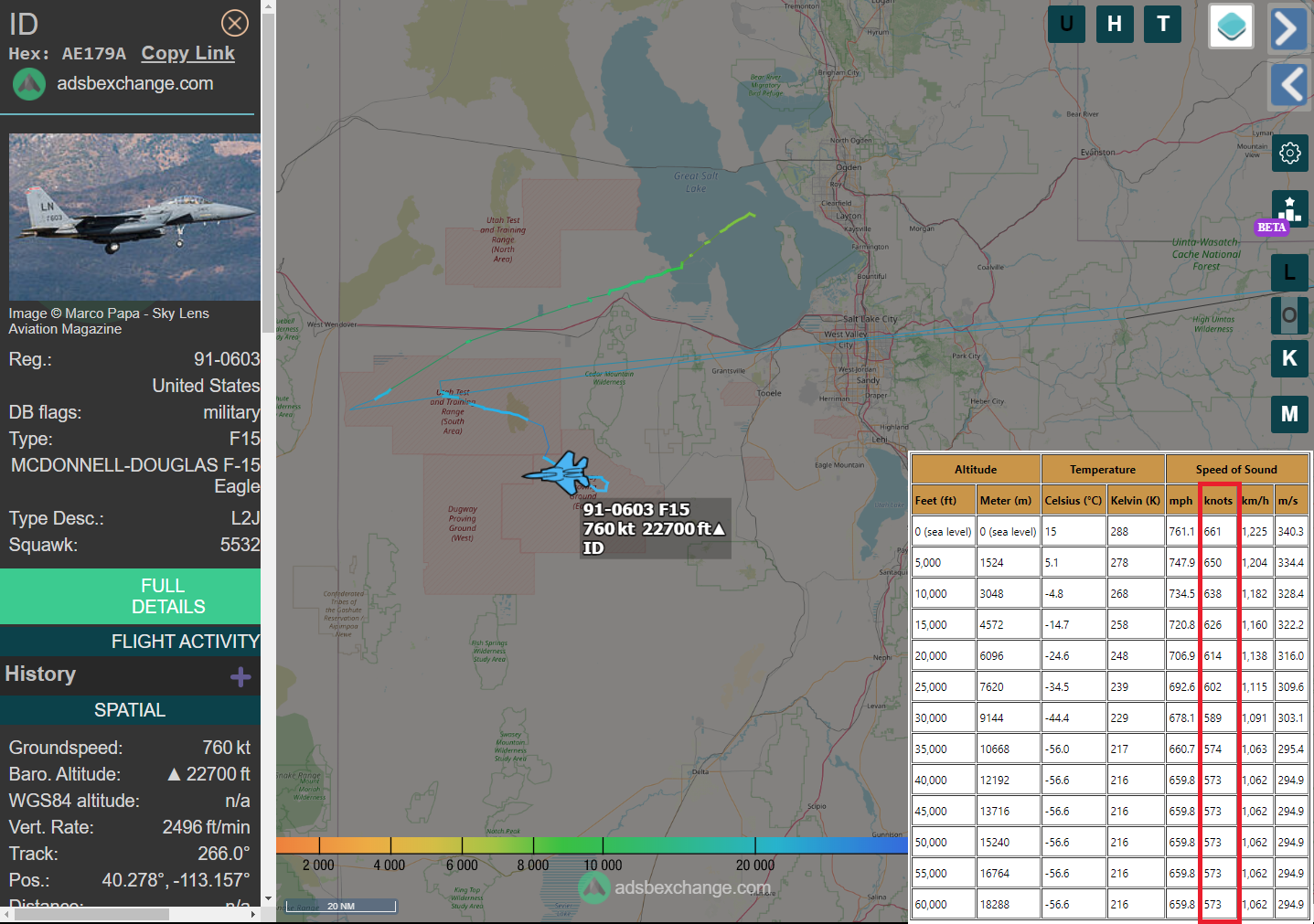Click the vertical scrollbar up arrow
The height and width of the screenshot is (924, 1314).
(268, 7)
